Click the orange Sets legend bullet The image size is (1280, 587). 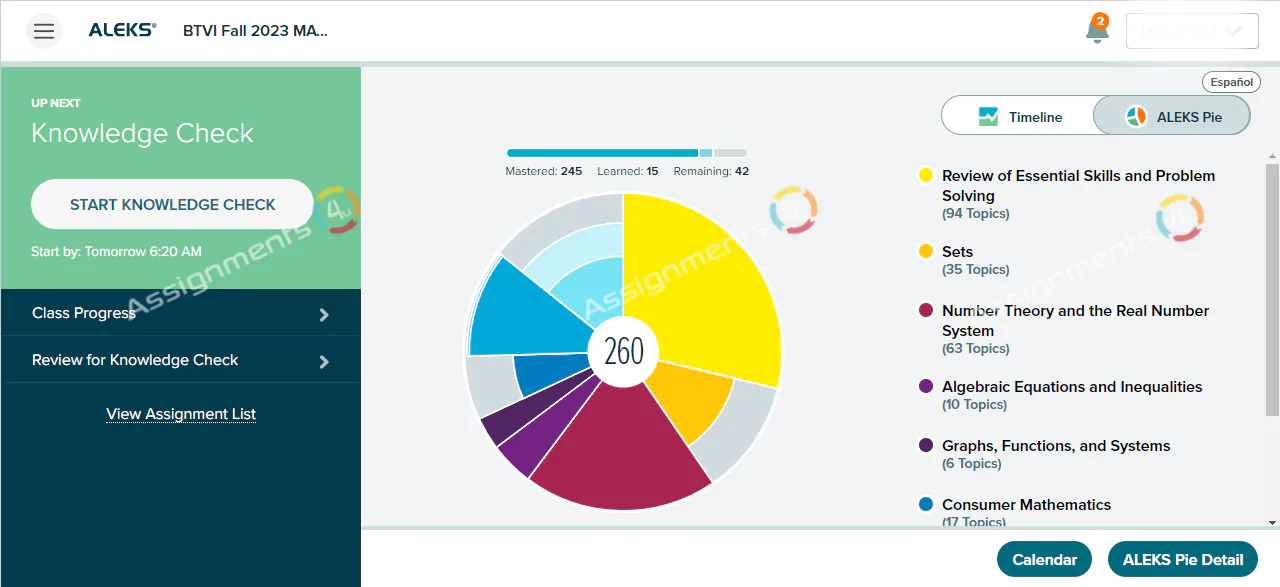click(926, 252)
